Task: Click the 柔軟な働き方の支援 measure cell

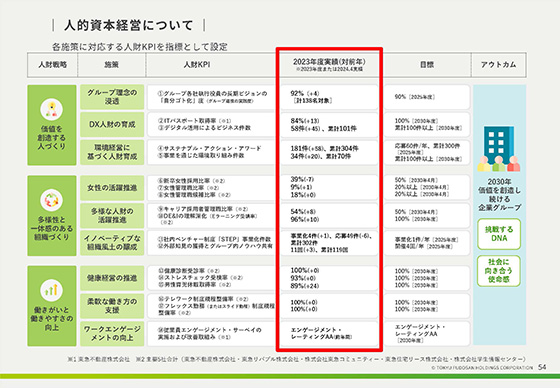Action: [112, 306]
